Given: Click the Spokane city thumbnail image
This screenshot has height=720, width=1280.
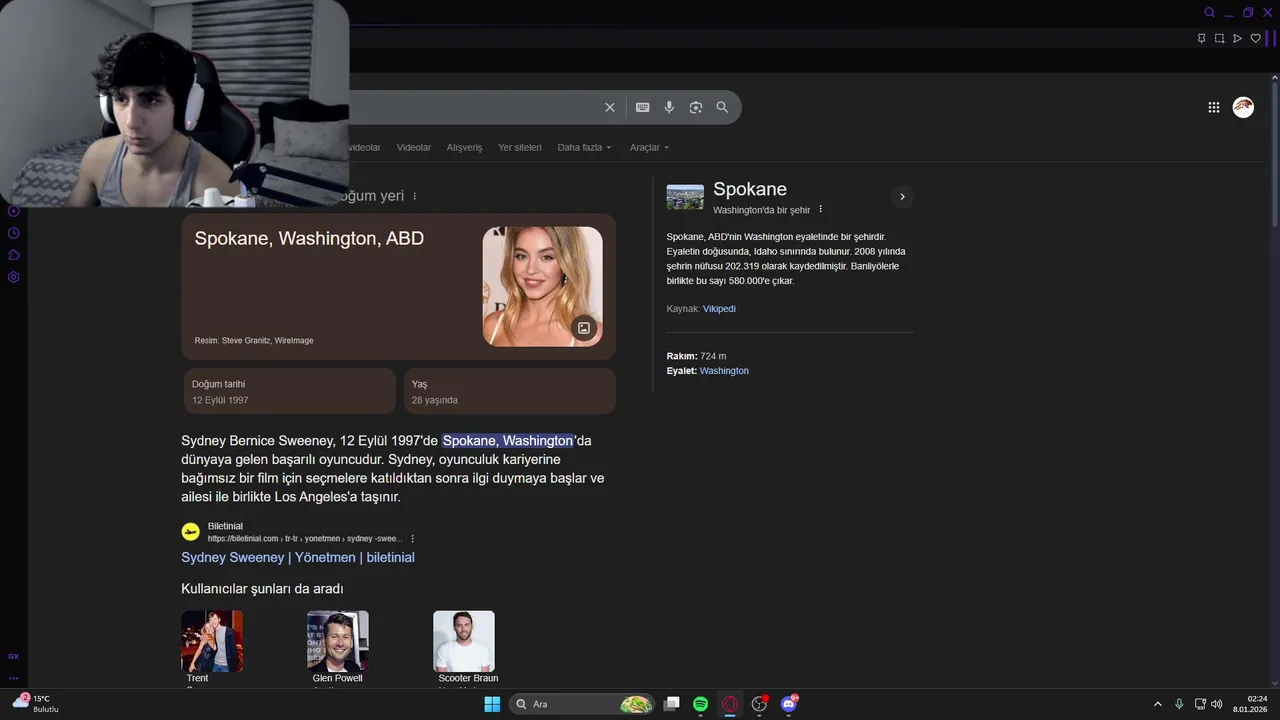Looking at the screenshot, I should click(685, 197).
